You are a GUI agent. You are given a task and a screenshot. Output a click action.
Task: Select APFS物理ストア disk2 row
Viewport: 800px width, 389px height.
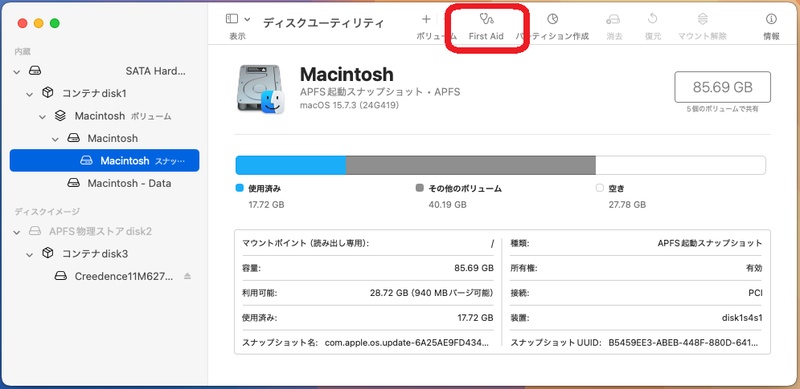click(105, 231)
